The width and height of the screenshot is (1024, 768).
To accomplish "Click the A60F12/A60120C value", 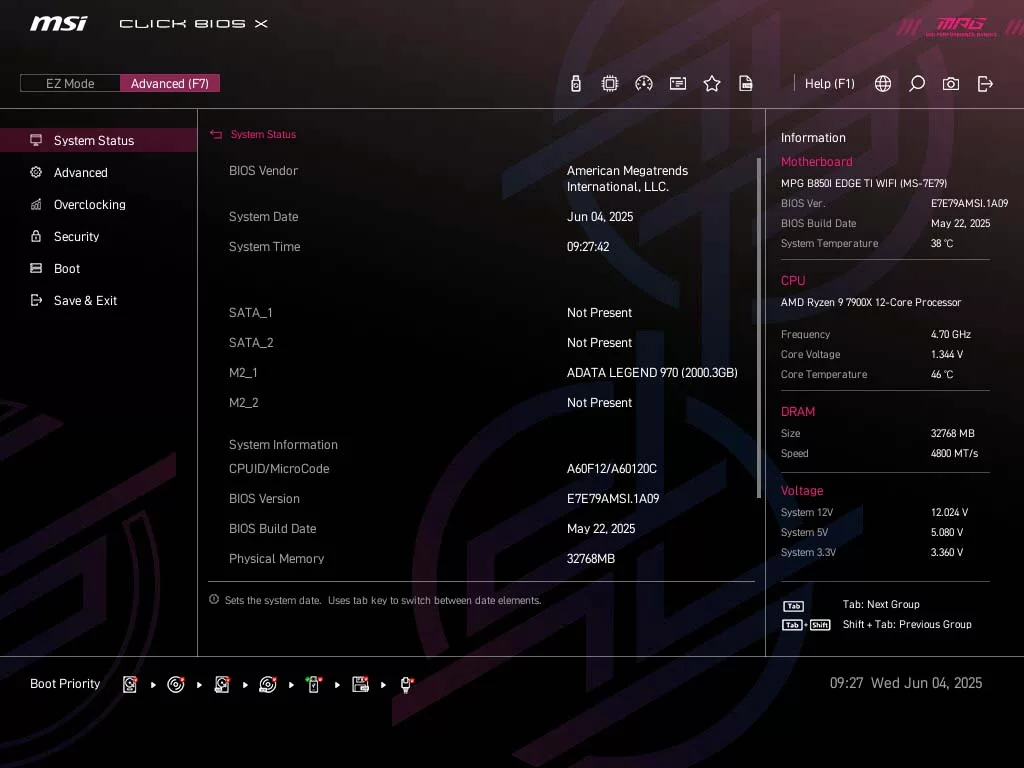I will (611, 469).
